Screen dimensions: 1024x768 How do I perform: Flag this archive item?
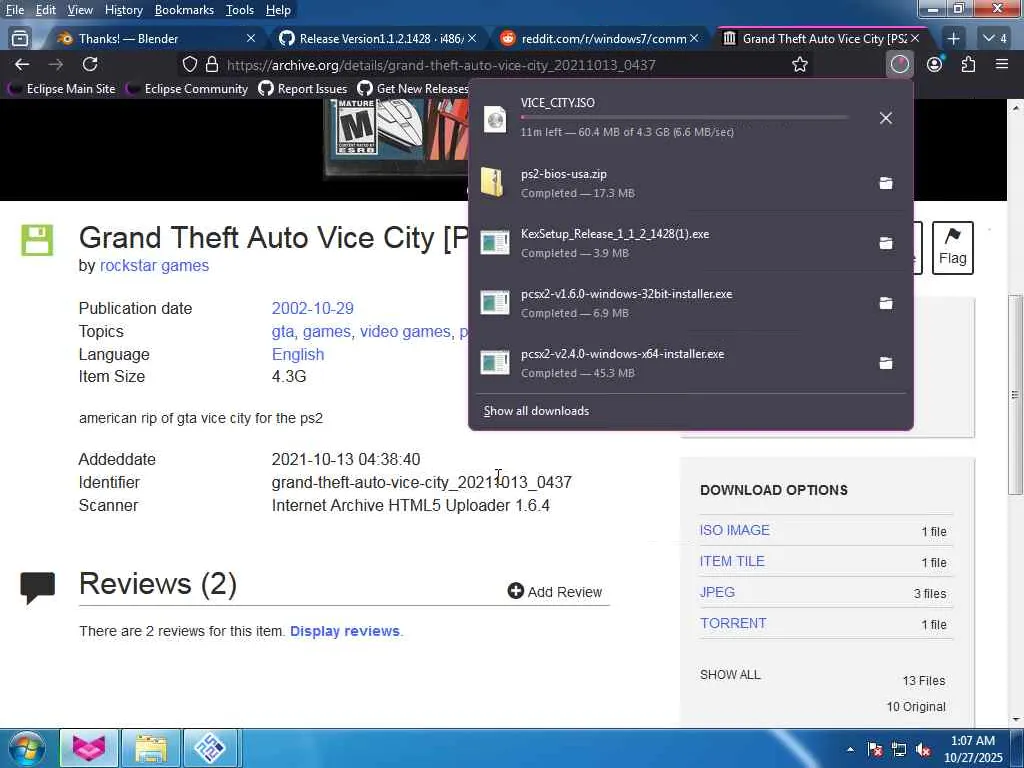point(952,248)
